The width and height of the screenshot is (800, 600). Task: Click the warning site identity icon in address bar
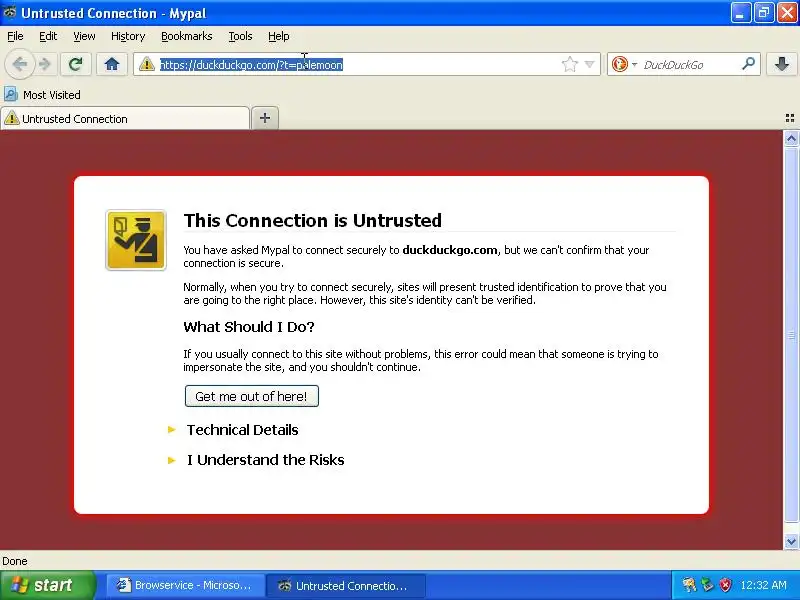point(146,64)
